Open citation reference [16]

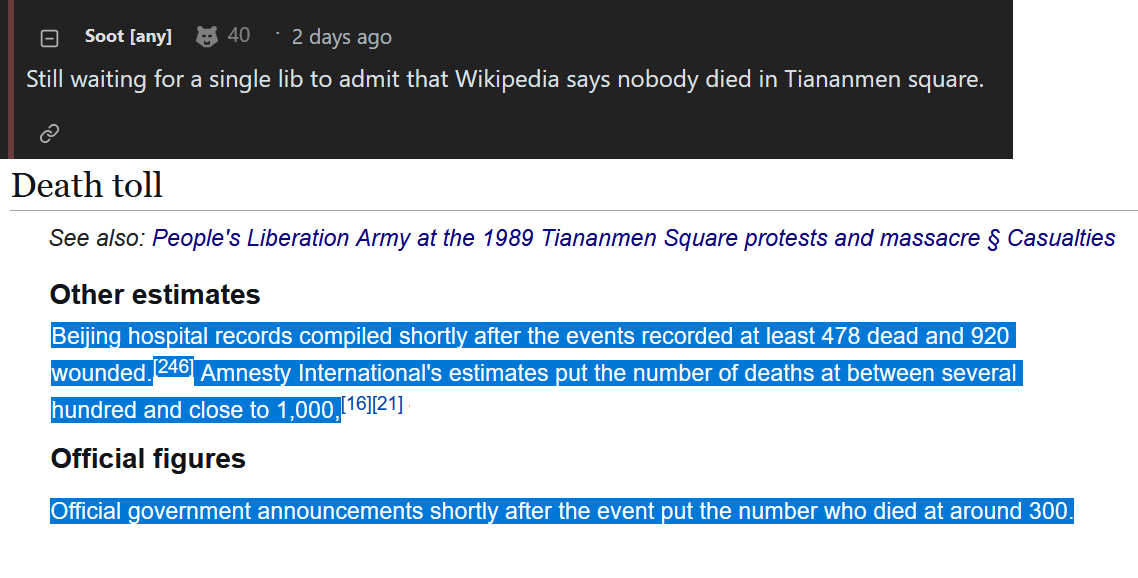tap(356, 404)
